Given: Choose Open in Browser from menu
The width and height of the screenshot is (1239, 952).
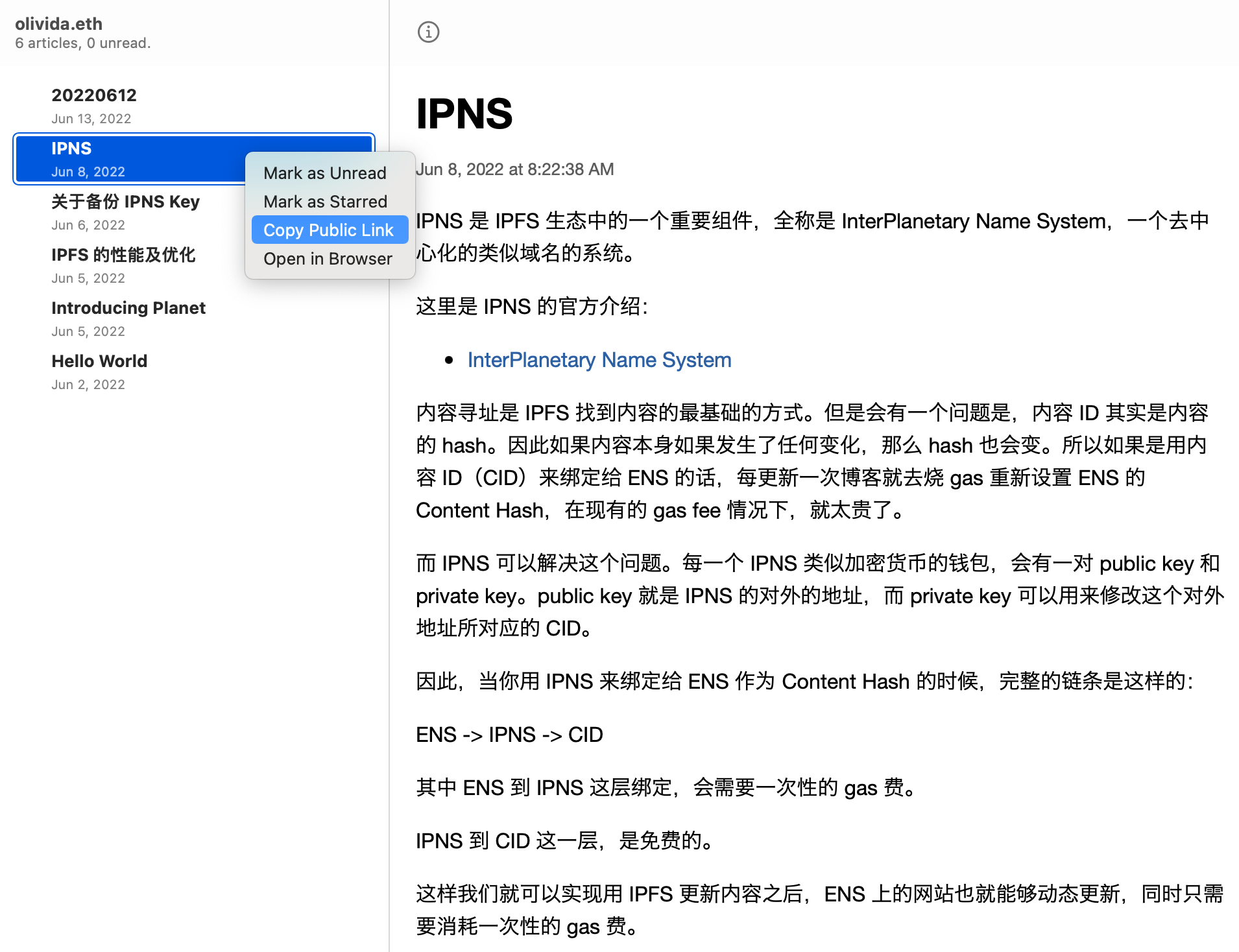Looking at the screenshot, I should pos(328,259).
